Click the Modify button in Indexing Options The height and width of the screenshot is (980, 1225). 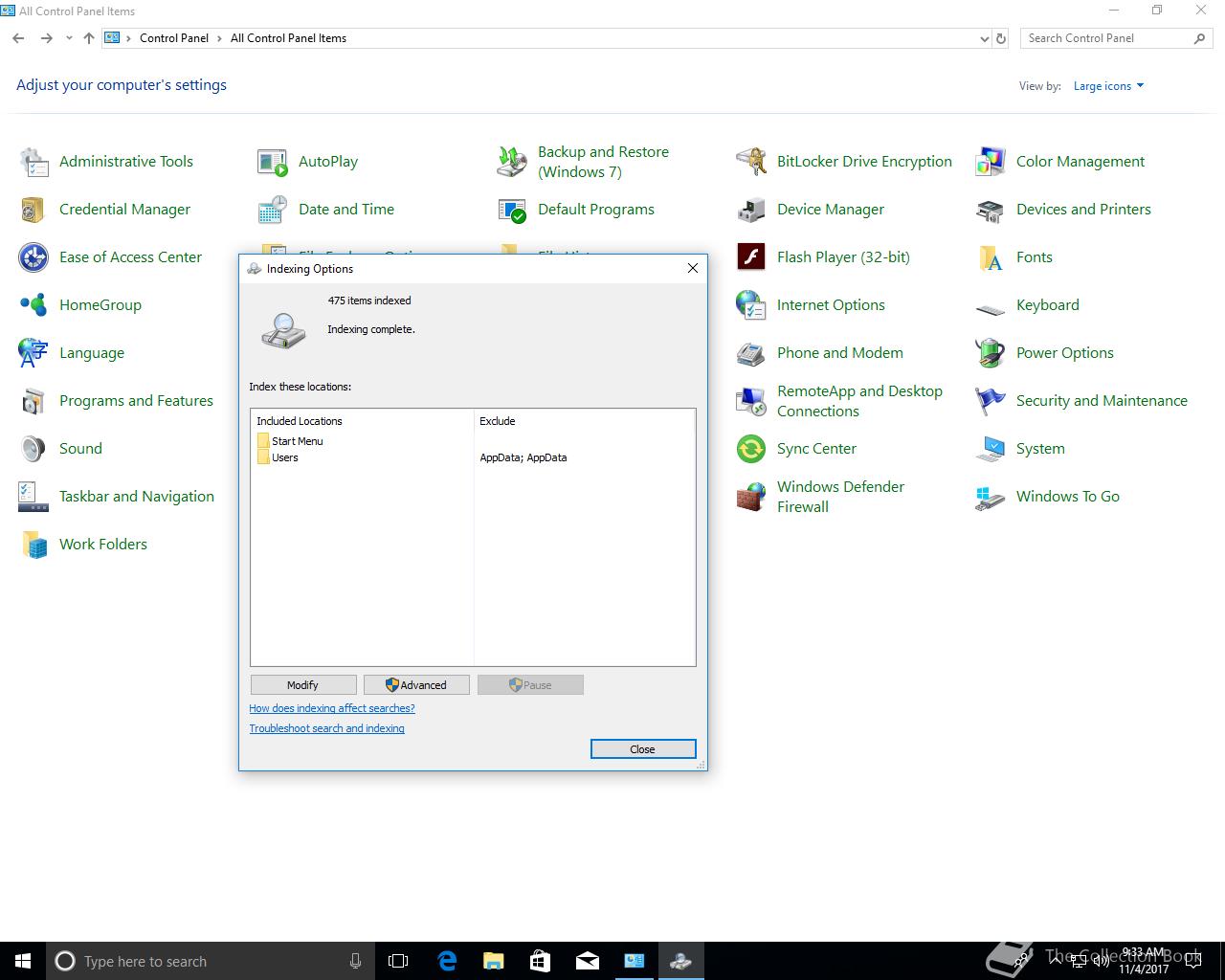pos(303,685)
